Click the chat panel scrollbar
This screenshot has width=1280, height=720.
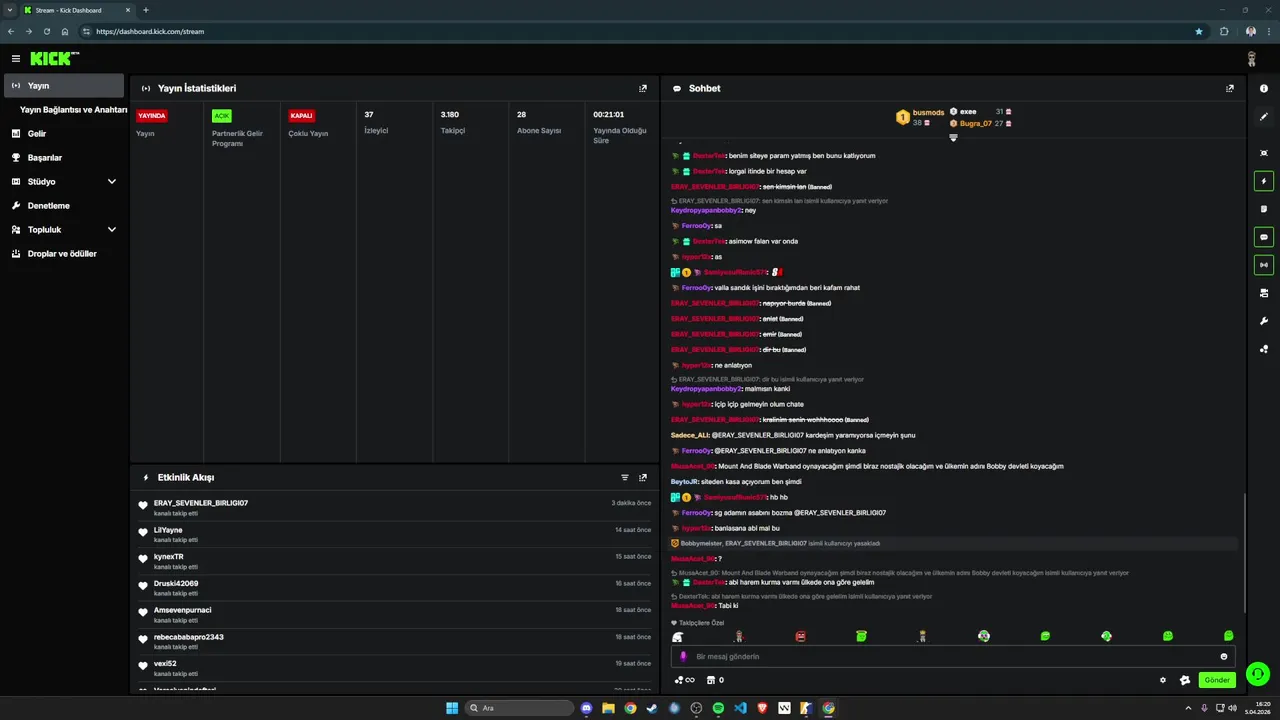pos(1245,553)
